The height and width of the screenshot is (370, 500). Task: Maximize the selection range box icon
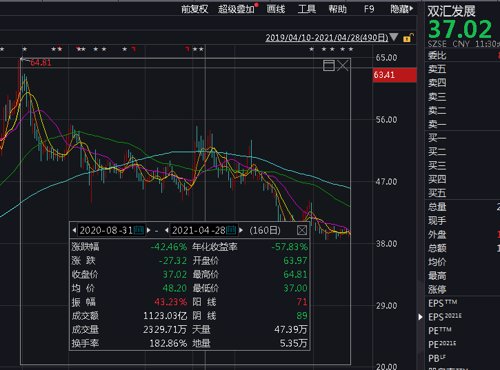coord(329,65)
